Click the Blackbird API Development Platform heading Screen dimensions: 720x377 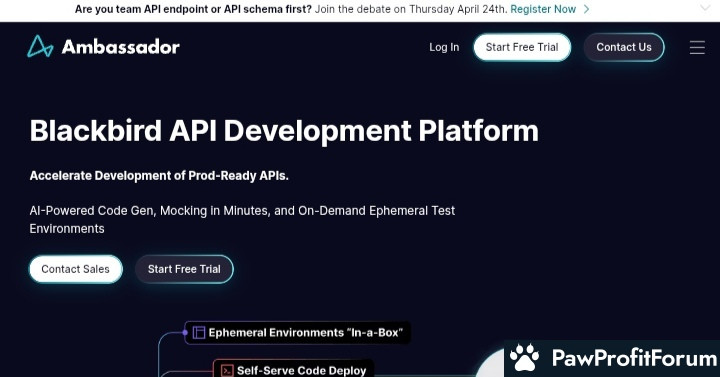(284, 131)
